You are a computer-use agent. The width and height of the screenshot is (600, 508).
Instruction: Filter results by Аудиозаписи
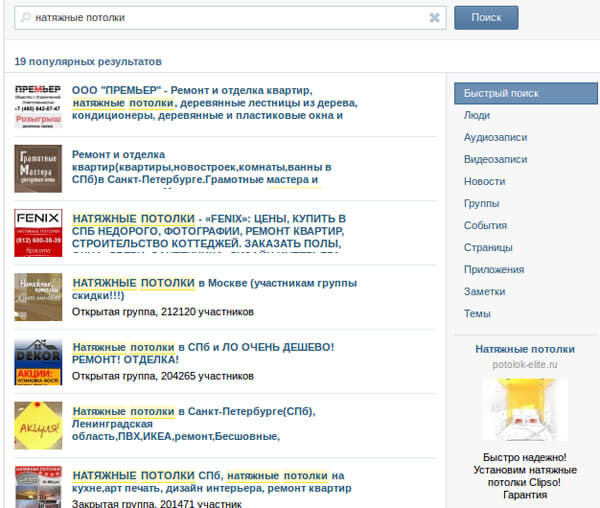click(496, 137)
